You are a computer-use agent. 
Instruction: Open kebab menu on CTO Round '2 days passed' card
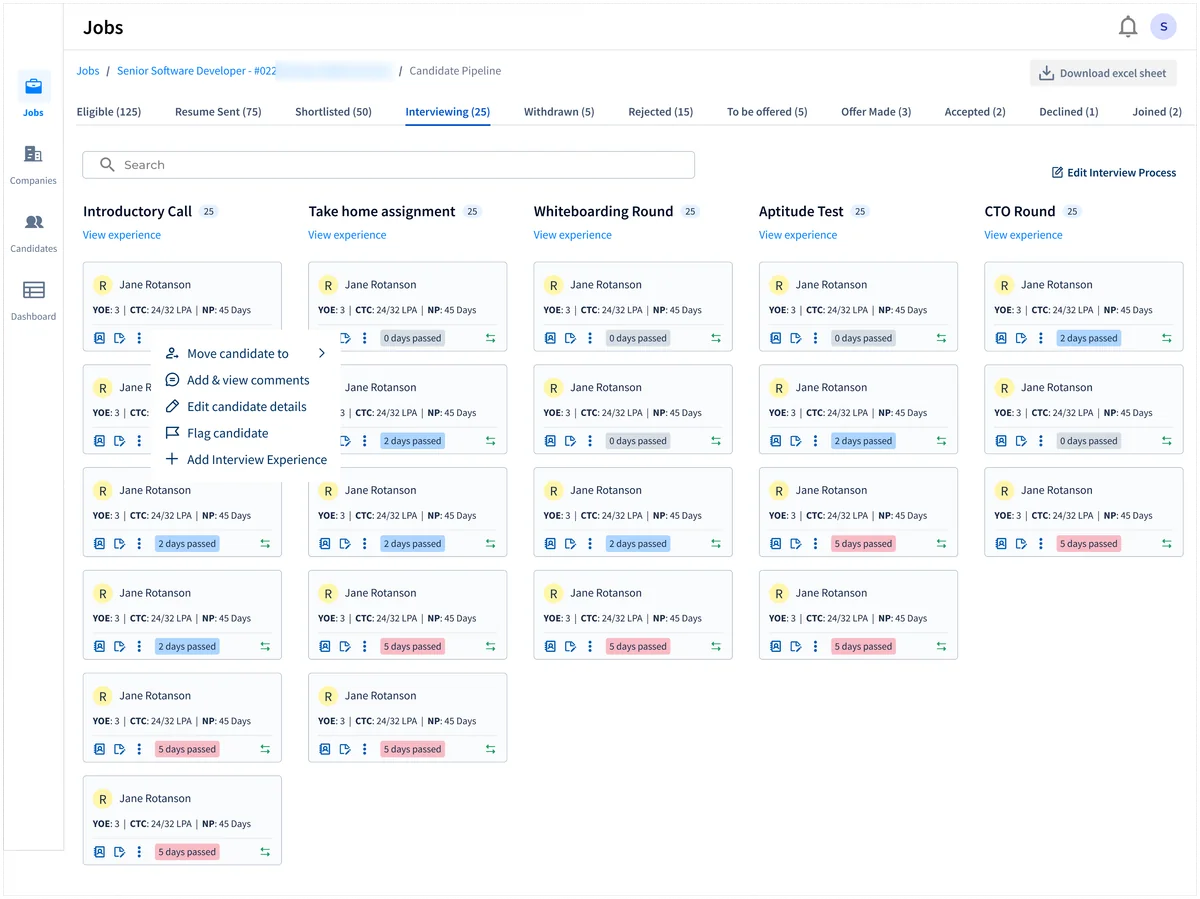coord(1041,338)
